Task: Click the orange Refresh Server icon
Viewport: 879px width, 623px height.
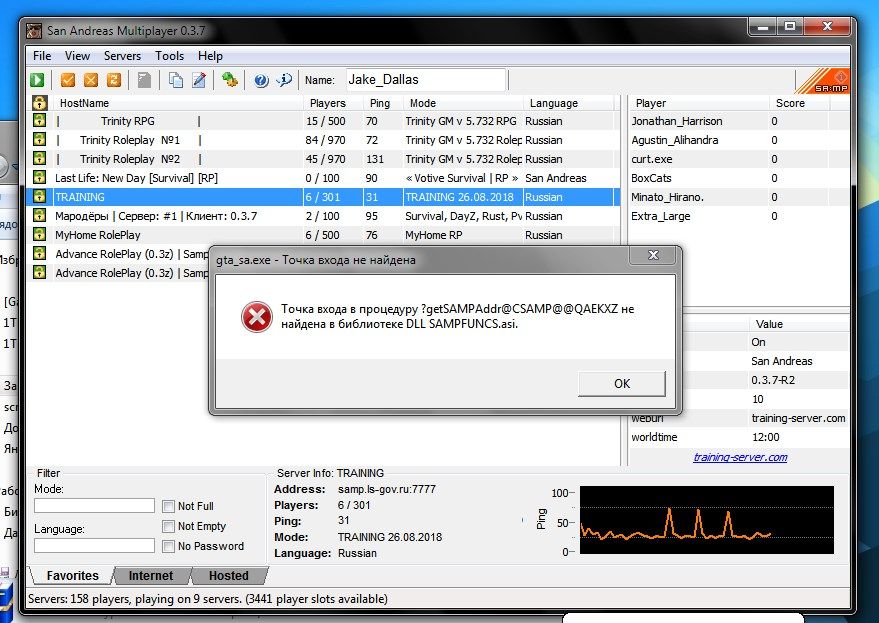Action: (114, 80)
